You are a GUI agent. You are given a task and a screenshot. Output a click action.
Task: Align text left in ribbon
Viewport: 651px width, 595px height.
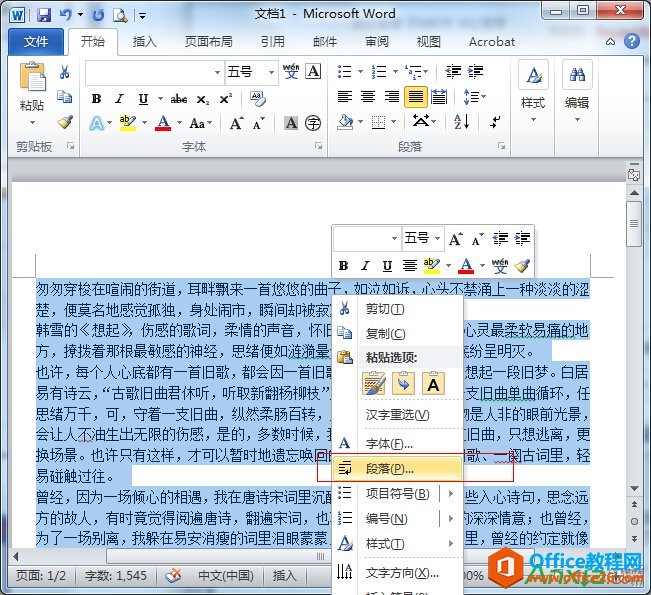tap(345, 97)
